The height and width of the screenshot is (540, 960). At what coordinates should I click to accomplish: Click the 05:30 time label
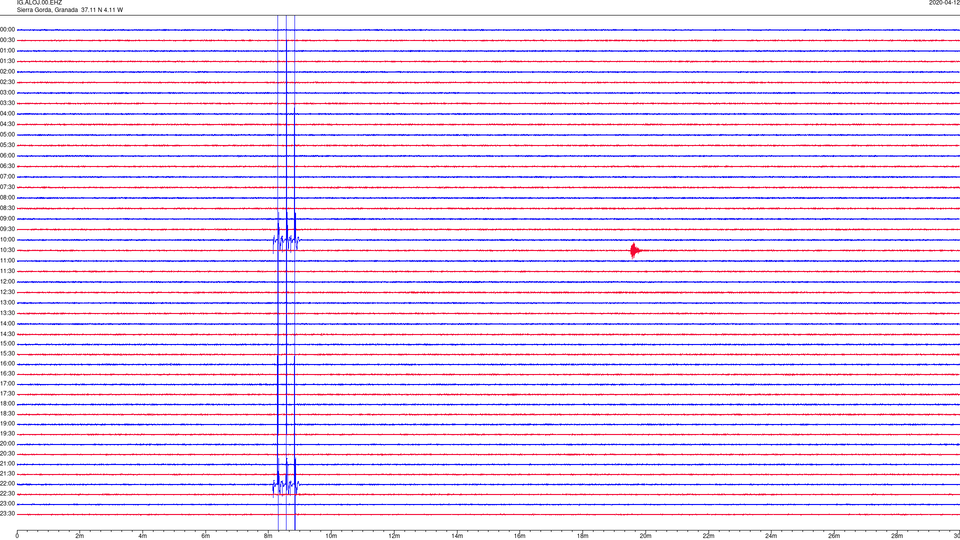tap(7, 145)
